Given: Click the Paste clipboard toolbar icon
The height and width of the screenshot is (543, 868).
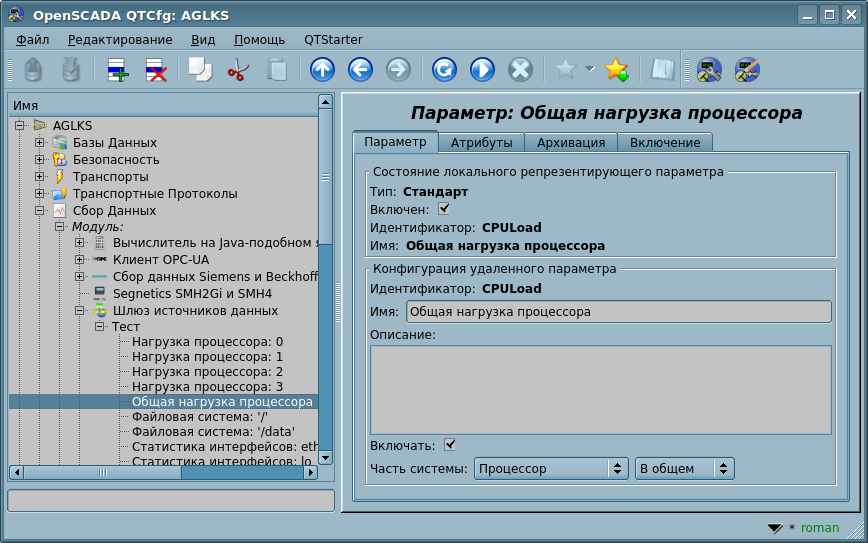Looking at the screenshot, I should [276, 70].
